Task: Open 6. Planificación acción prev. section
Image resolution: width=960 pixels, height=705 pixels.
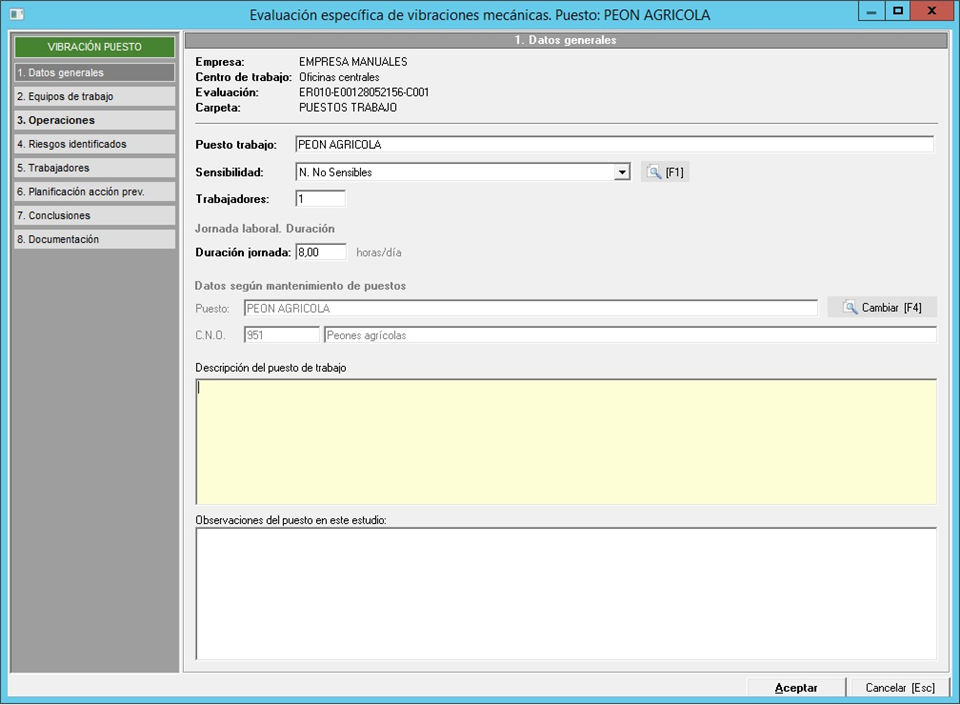Action: [94, 192]
